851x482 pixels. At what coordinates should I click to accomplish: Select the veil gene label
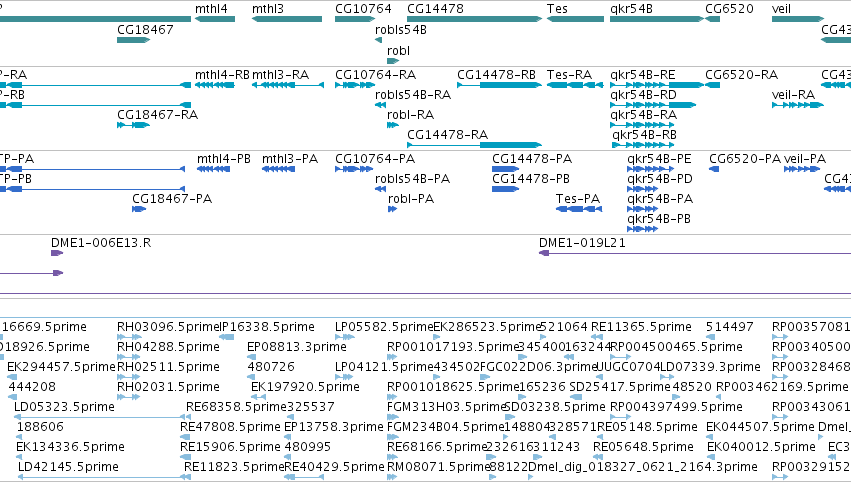point(781,9)
